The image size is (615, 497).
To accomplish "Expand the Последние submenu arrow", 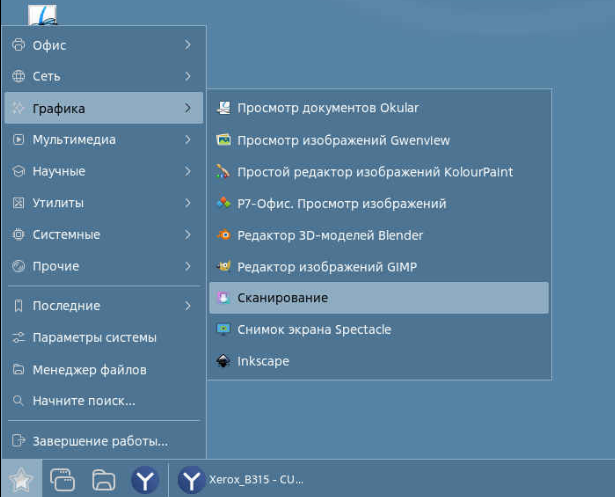I will 188,306.
